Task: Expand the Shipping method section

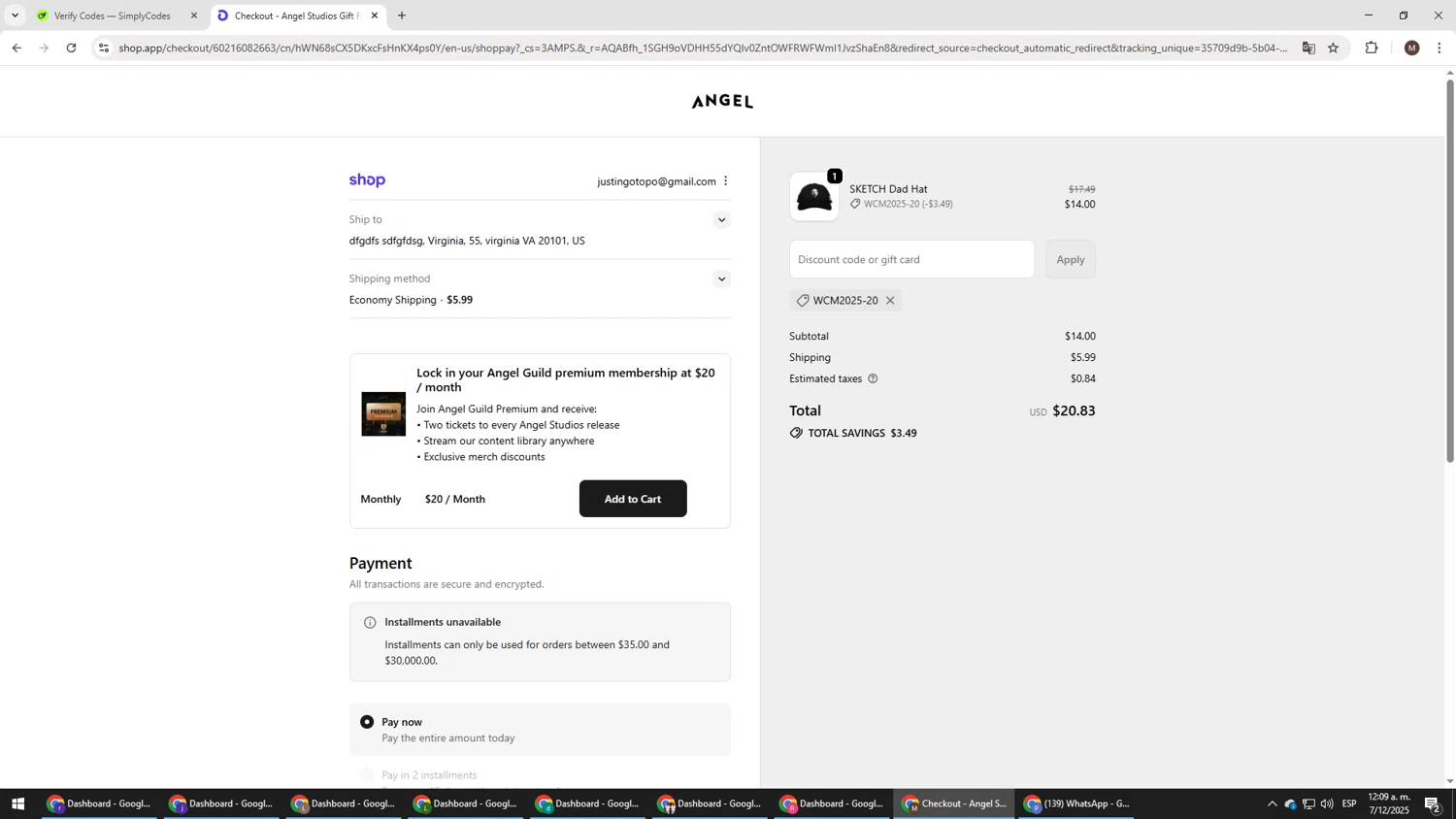Action: 721,279
